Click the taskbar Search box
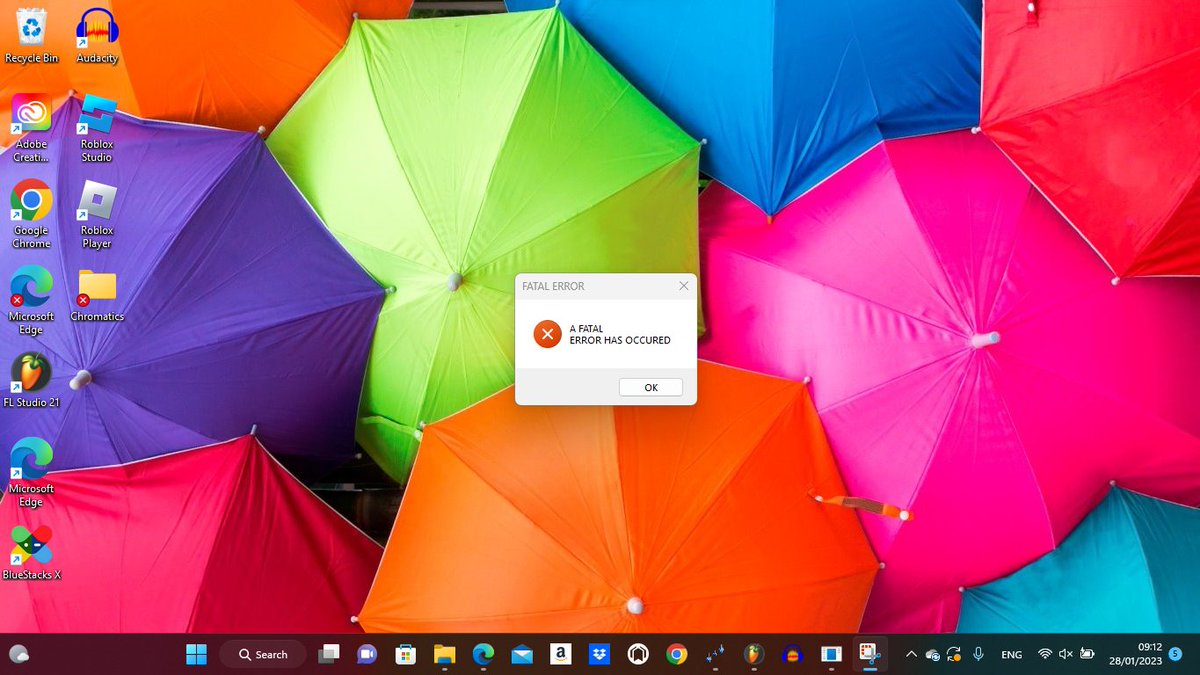Image resolution: width=1200 pixels, height=675 pixels. click(263, 654)
